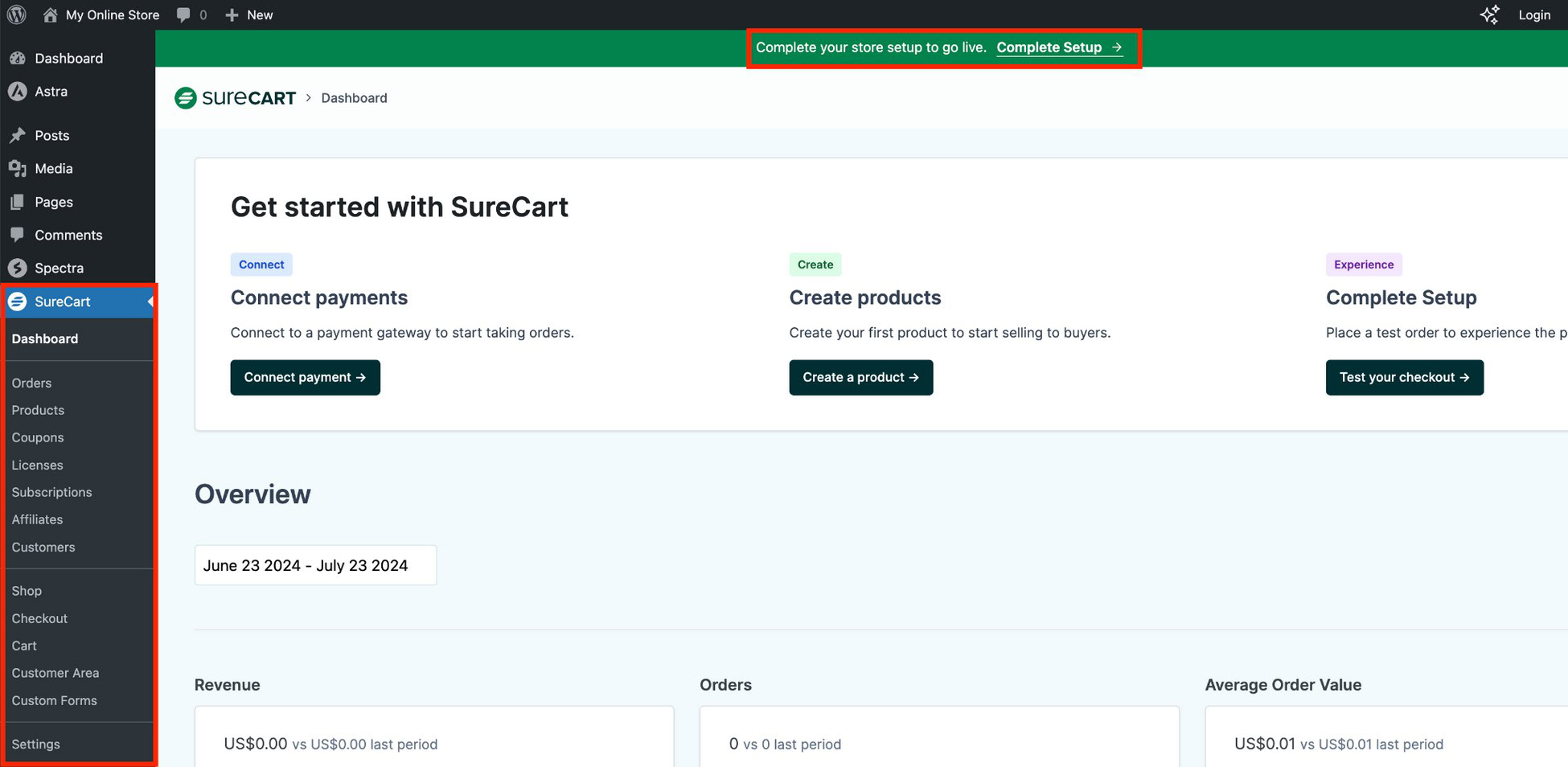
Task: Open SureCart Affiliates submenu
Action: click(x=37, y=519)
